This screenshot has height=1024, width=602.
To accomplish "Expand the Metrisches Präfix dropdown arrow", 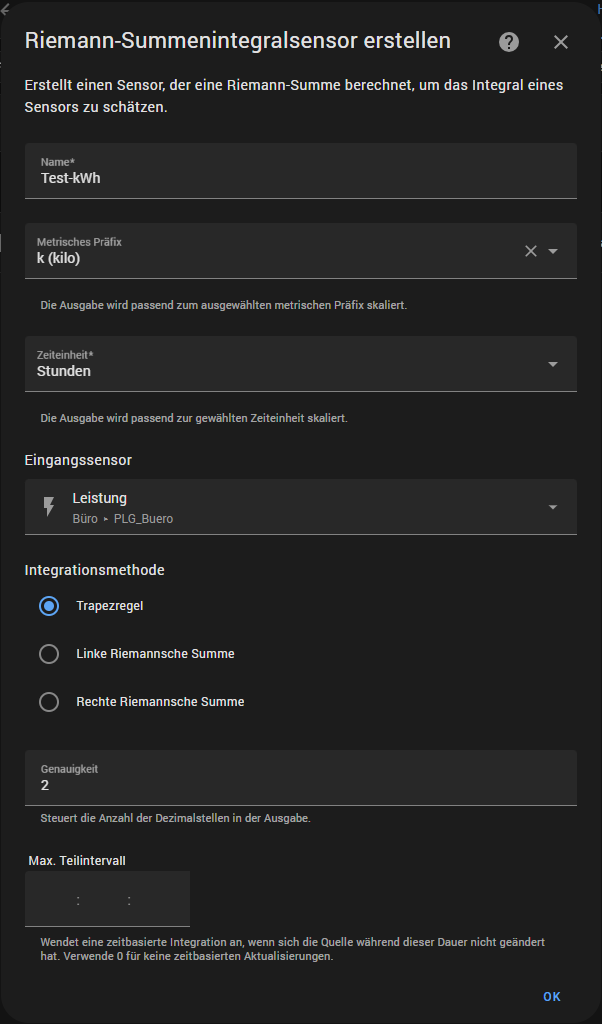I will (x=553, y=251).
